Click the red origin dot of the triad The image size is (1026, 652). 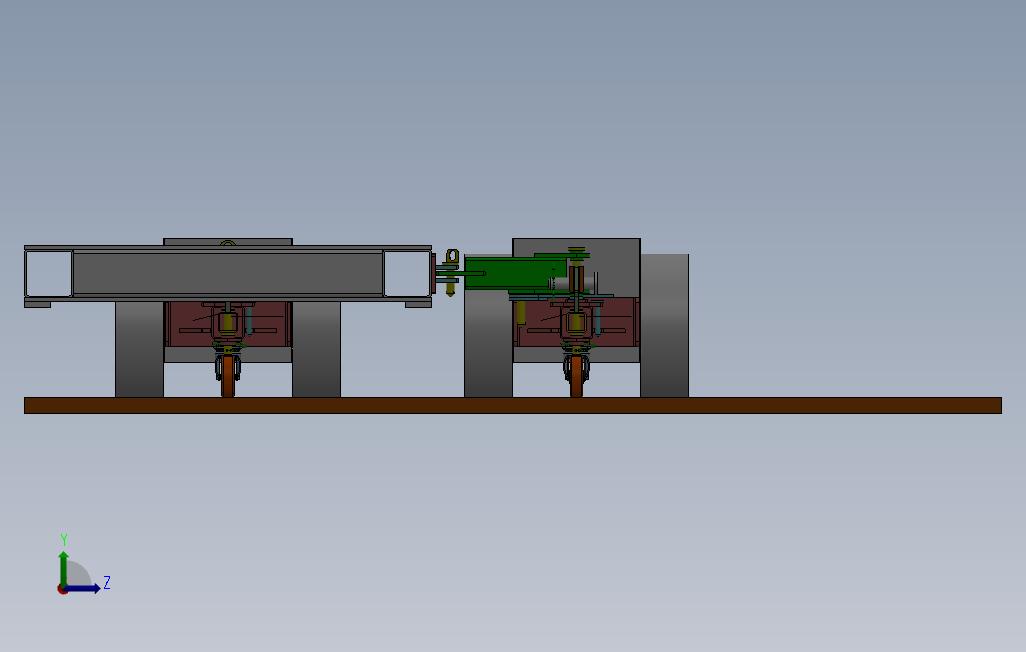click(62, 590)
